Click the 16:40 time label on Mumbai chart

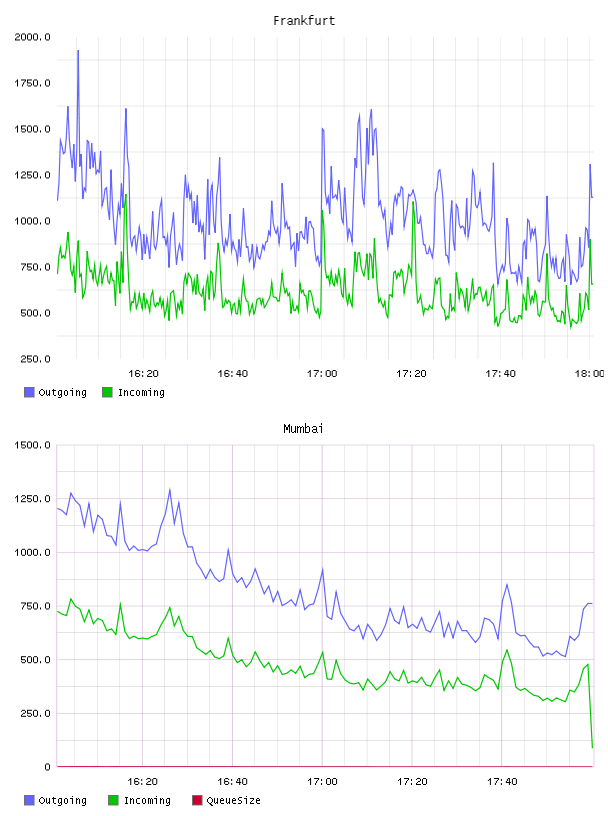click(x=232, y=782)
